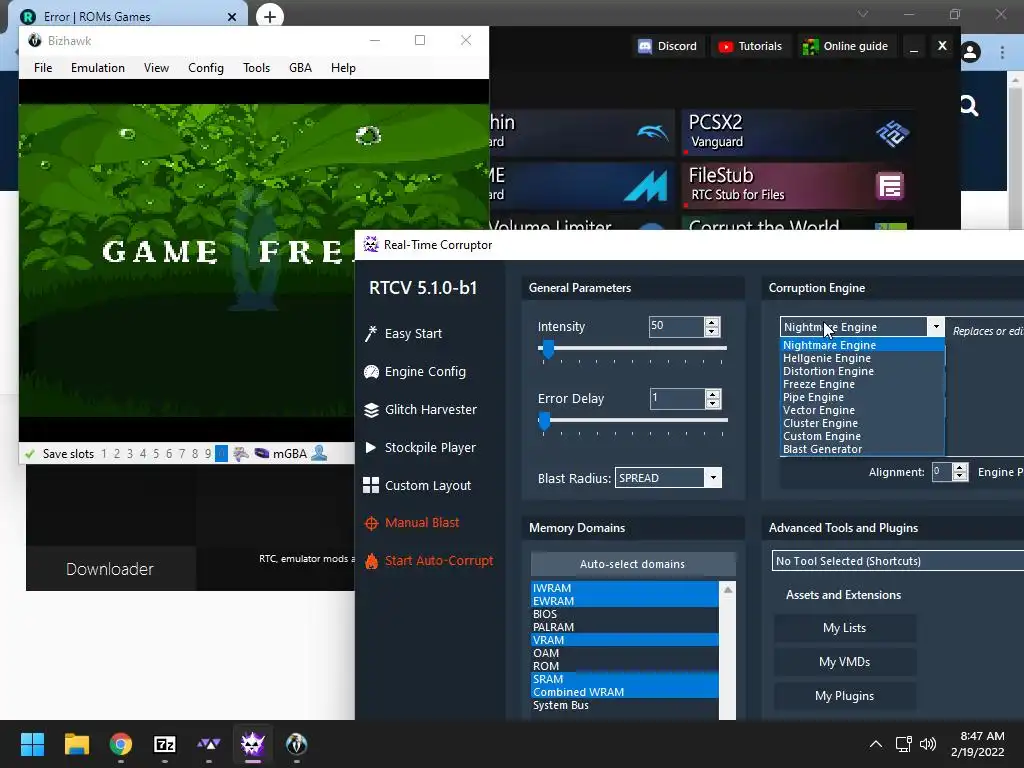1024x768 pixels.
Task: Select save slot 9 in Bizhawk
Action: click(208, 453)
